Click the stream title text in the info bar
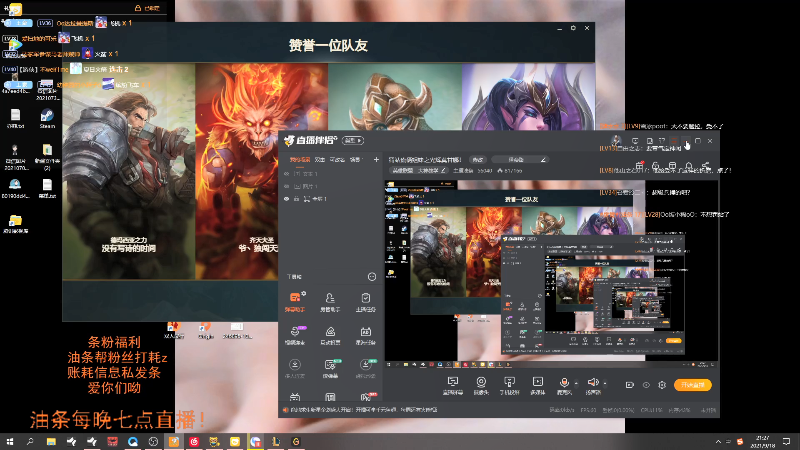Screen dimensions: 800x450 (x=424, y=160)
